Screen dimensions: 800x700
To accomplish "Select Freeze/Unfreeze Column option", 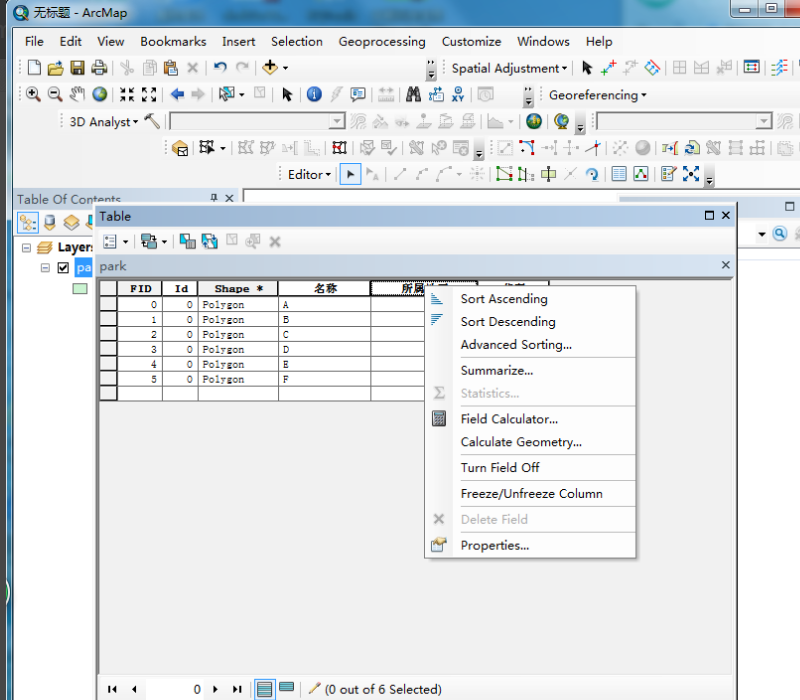I will click(x=531, y=494).
